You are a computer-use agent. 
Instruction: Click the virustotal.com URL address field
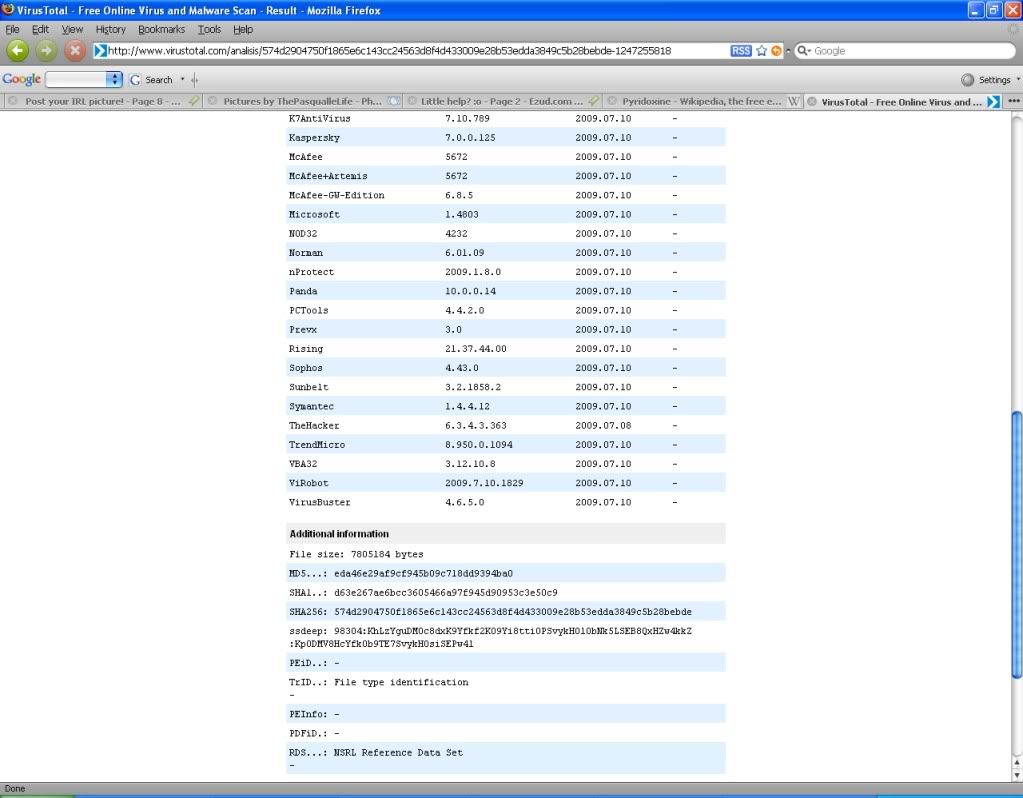(x=400, y=51)
